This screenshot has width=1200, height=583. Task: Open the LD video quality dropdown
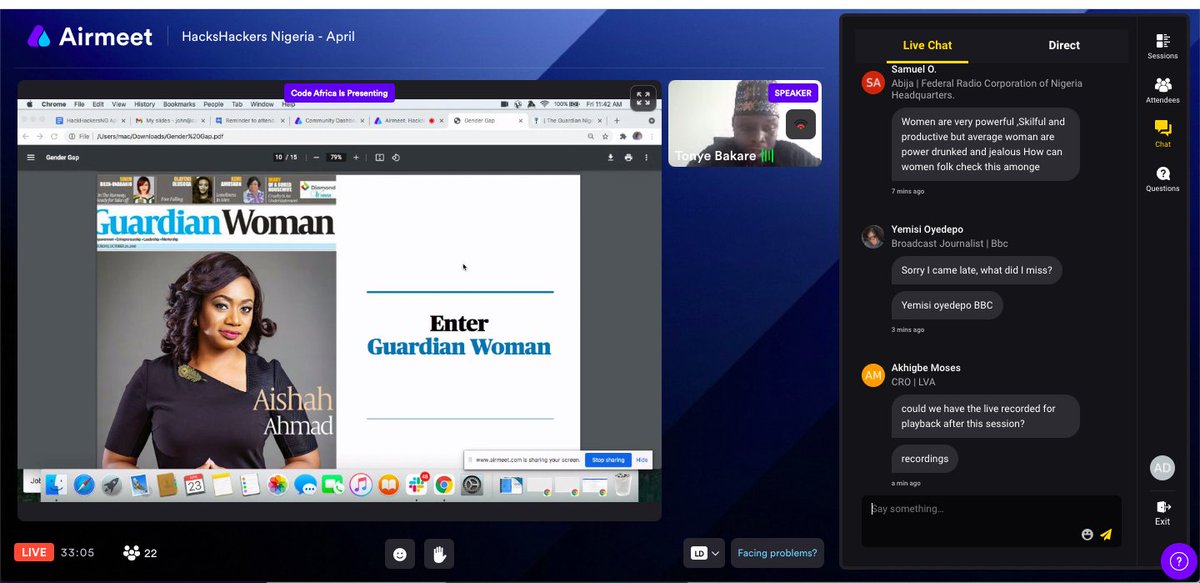pyautogui.click(x=704, y=553)
